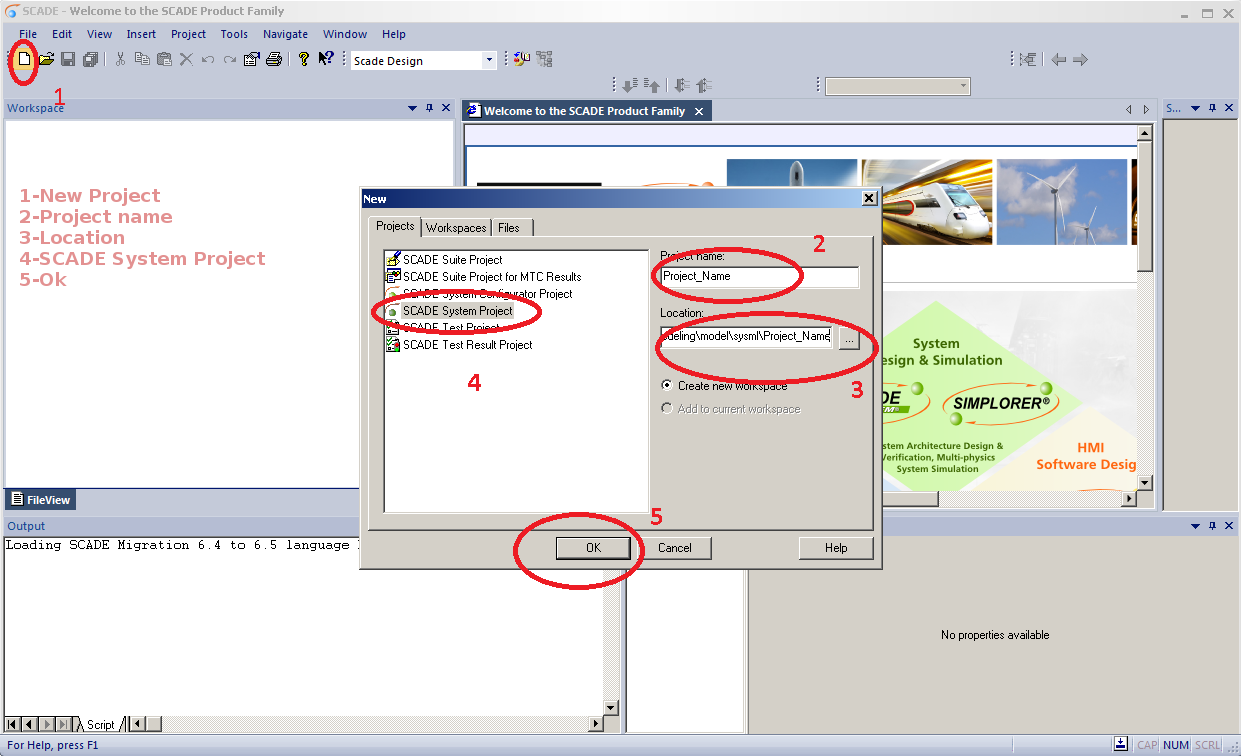The height and width of the screenshot is (756, 1241).
Task: Open the empty gray toolbar combo box
Action: click(897, 86)
